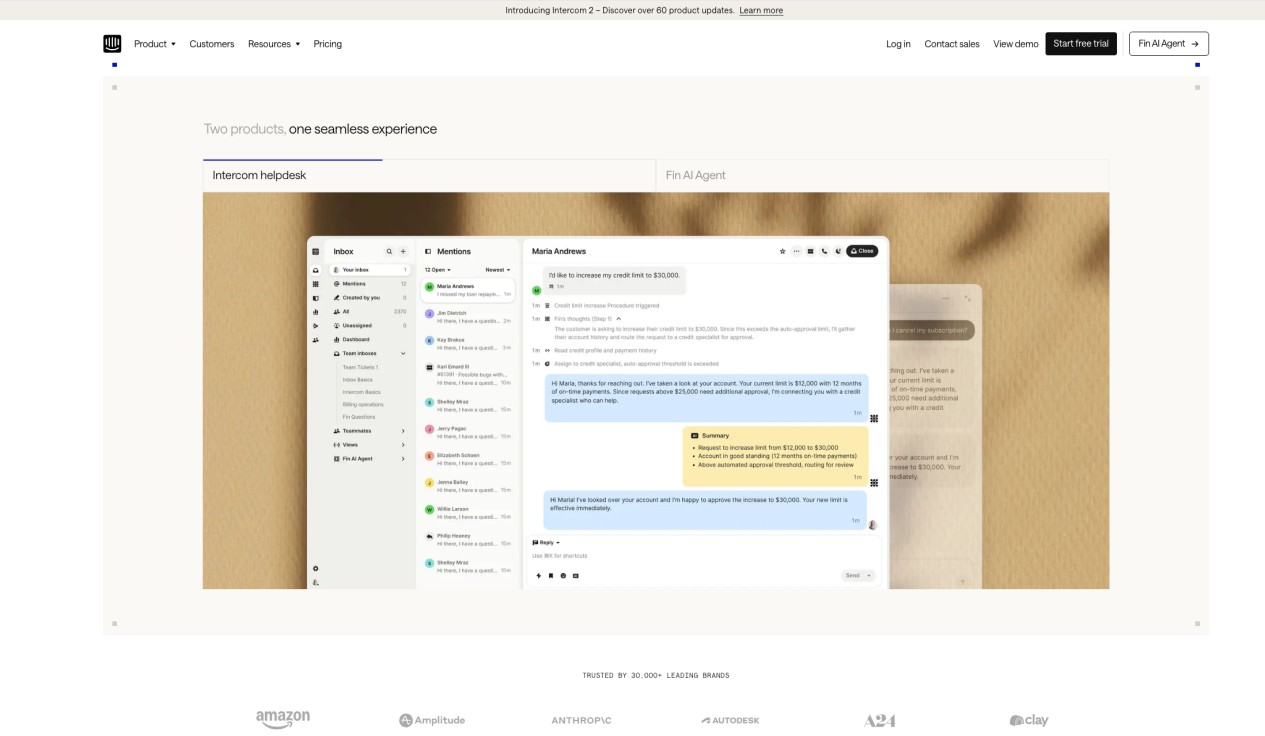Open View demo link

(1016, 44)
